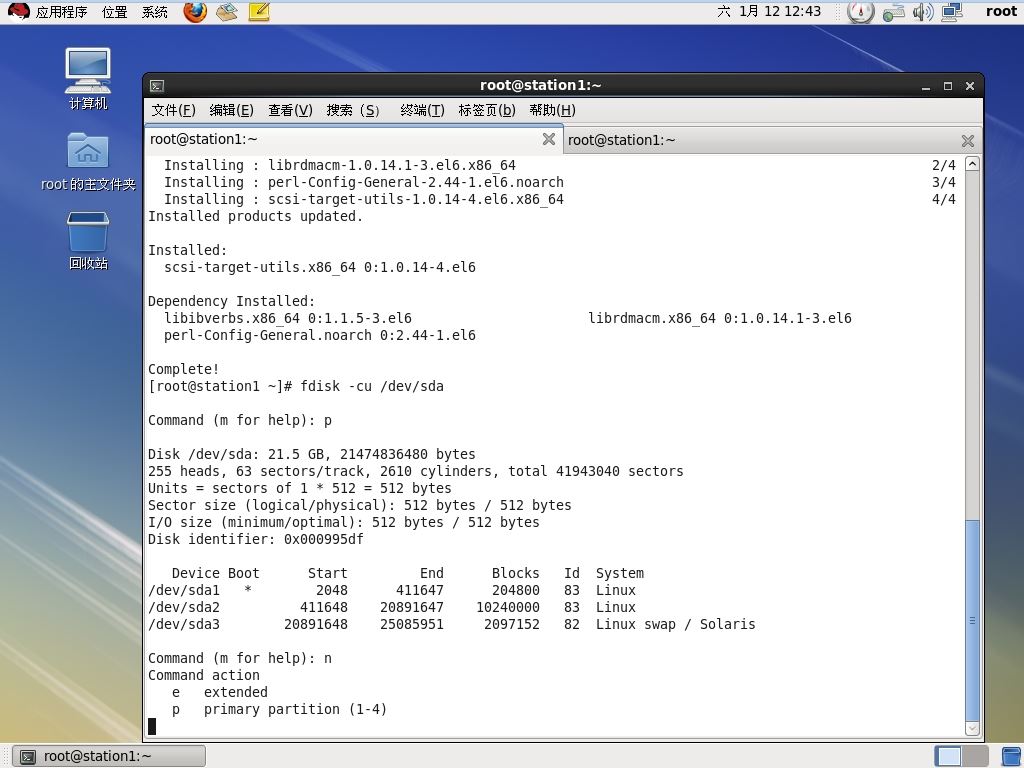The image size is (1024, 768).
Task: Click the "Dependency Installed:" heading
Action: 231,301
